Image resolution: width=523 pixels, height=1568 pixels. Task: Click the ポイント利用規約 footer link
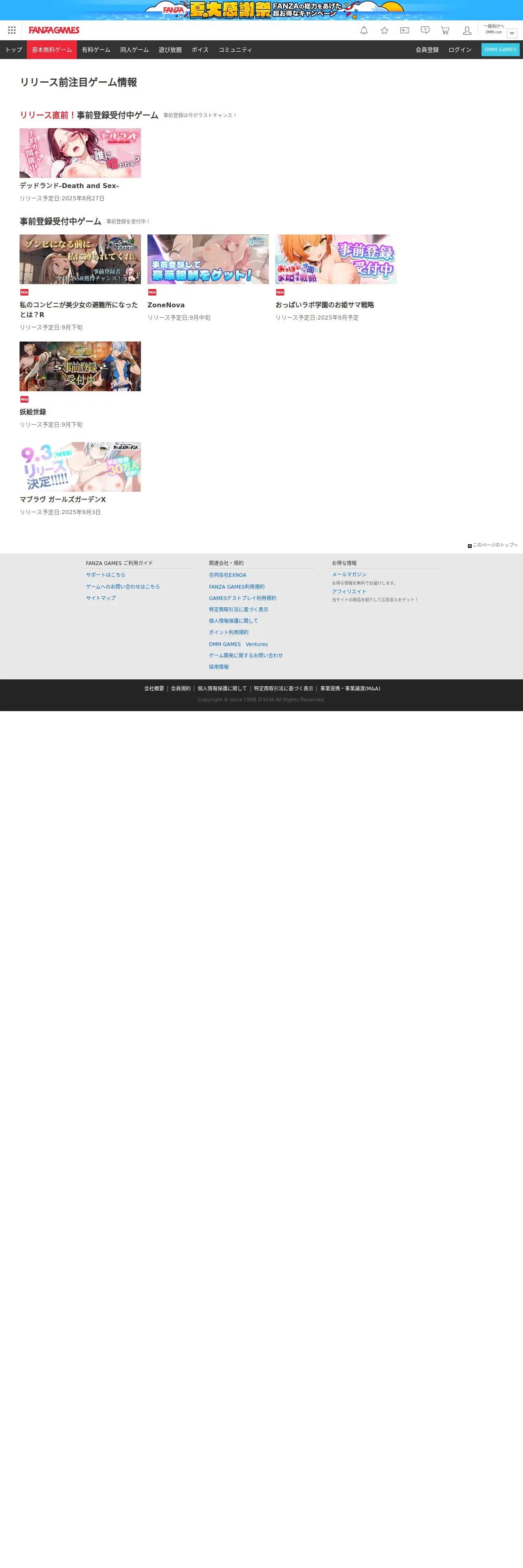click(229, 633)
